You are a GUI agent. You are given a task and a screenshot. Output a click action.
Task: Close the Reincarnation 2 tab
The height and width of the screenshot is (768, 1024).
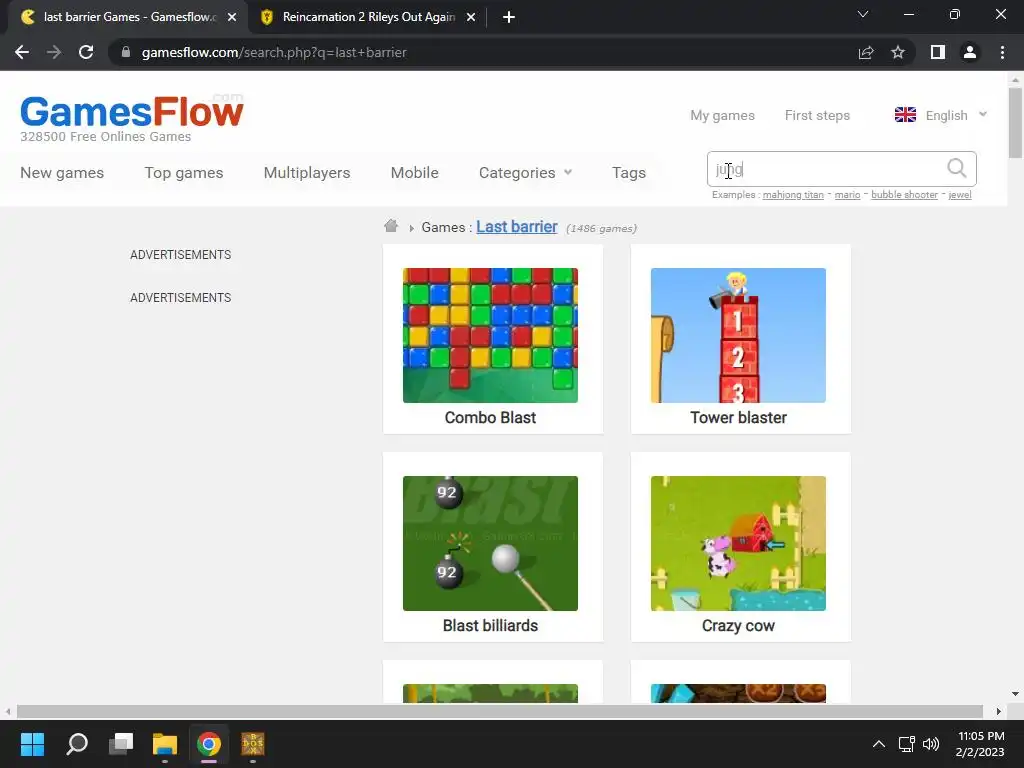point(471,17)
